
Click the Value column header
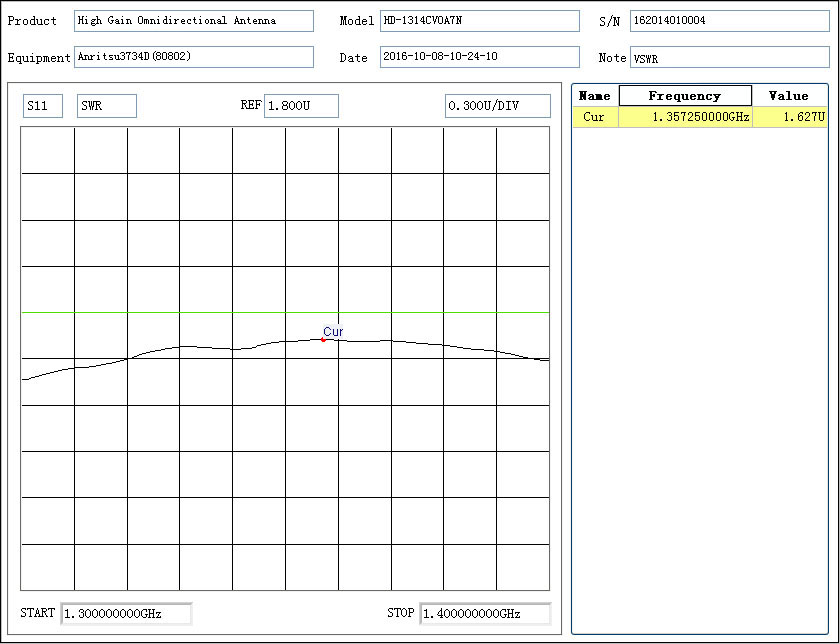pyautogui.click(x=789, y=96)
